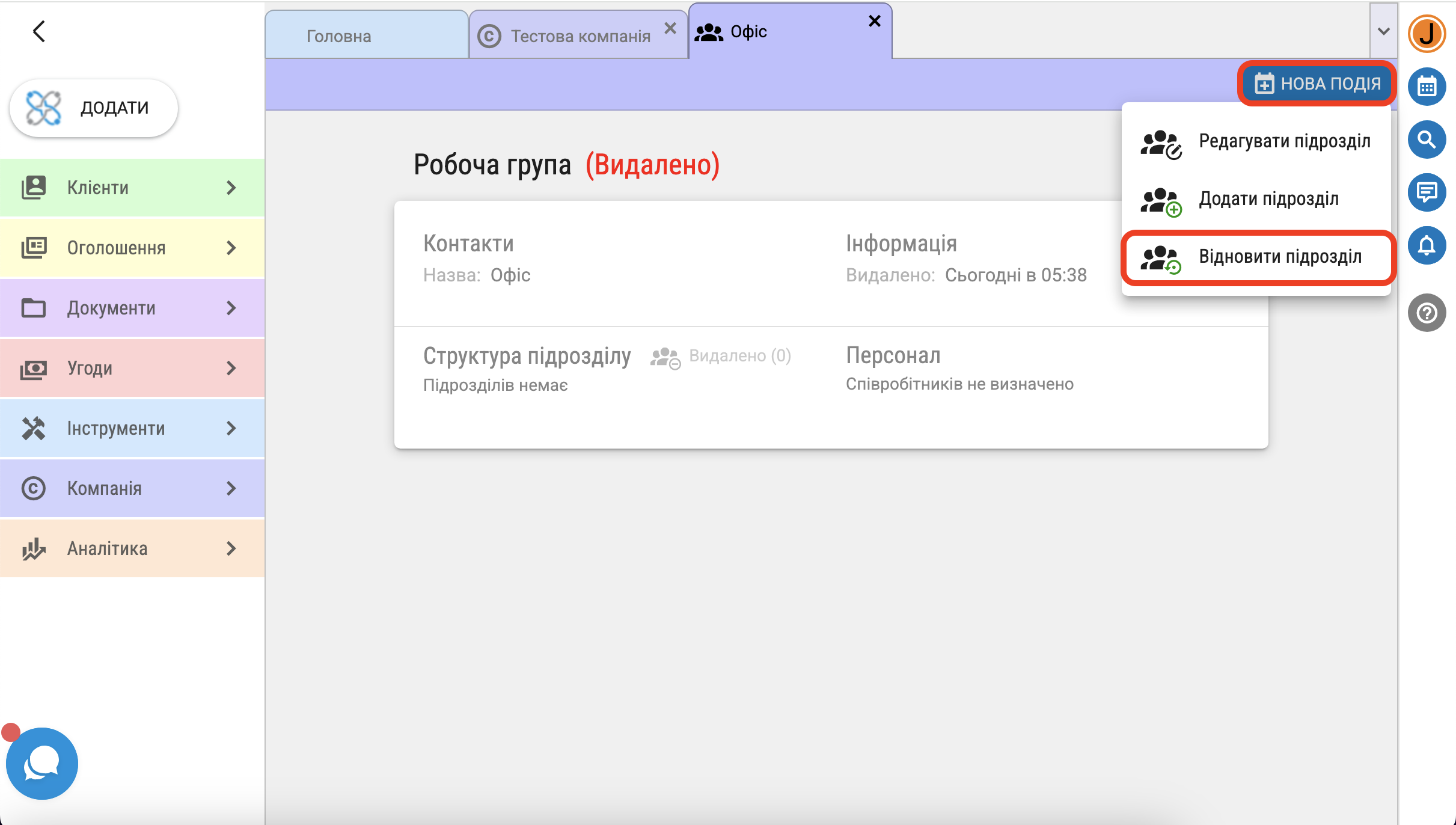1456x825 pixels.
Task: Open the messages chat icon
Action: [1427, 192]
